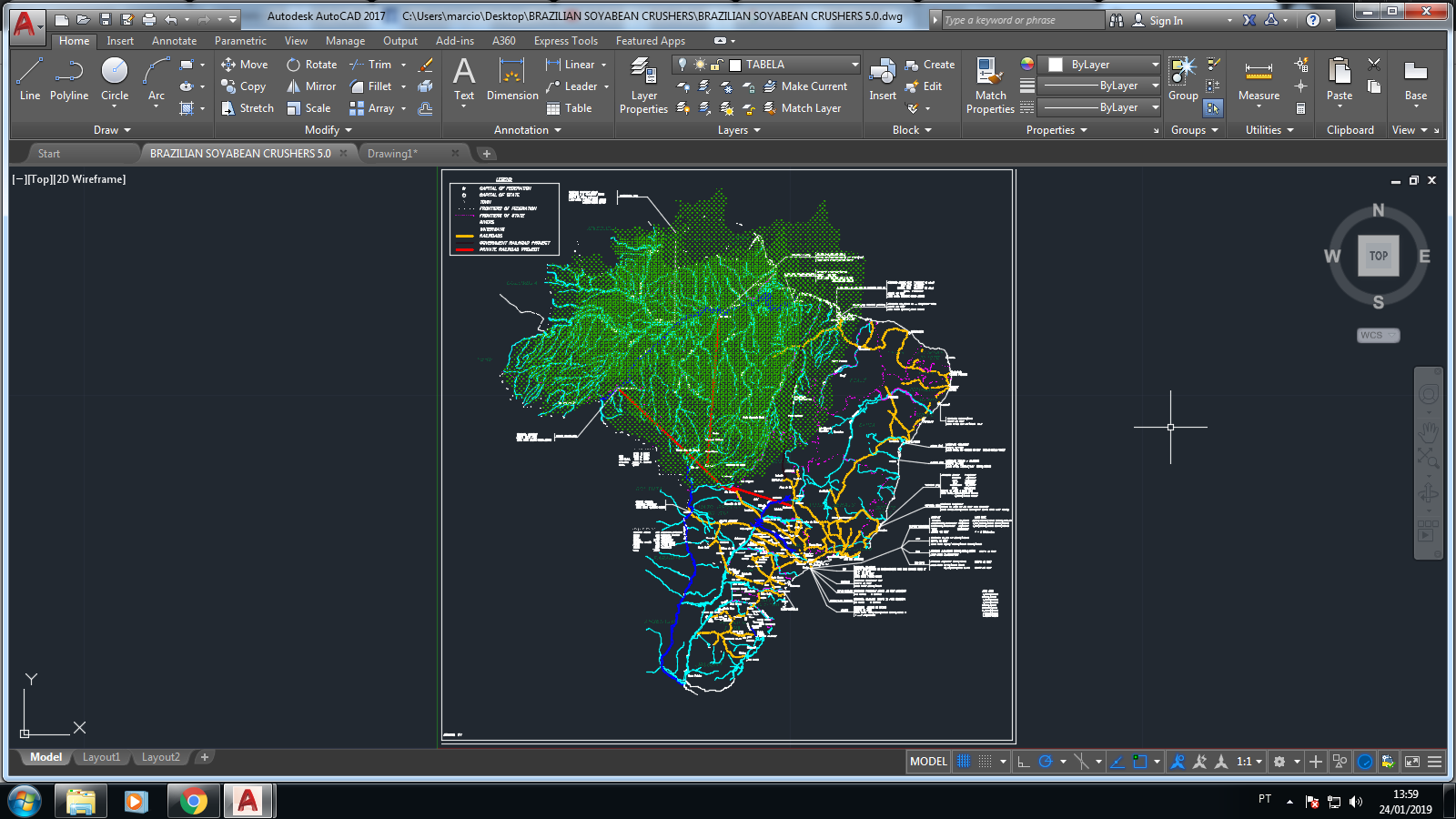Toggle ortho mode in status bar

click(x=1024, y=762)
